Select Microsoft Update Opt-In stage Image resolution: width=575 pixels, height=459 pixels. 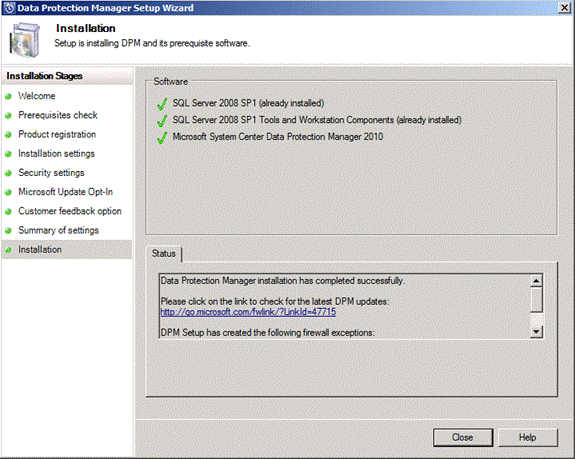(x=66, y=192)
